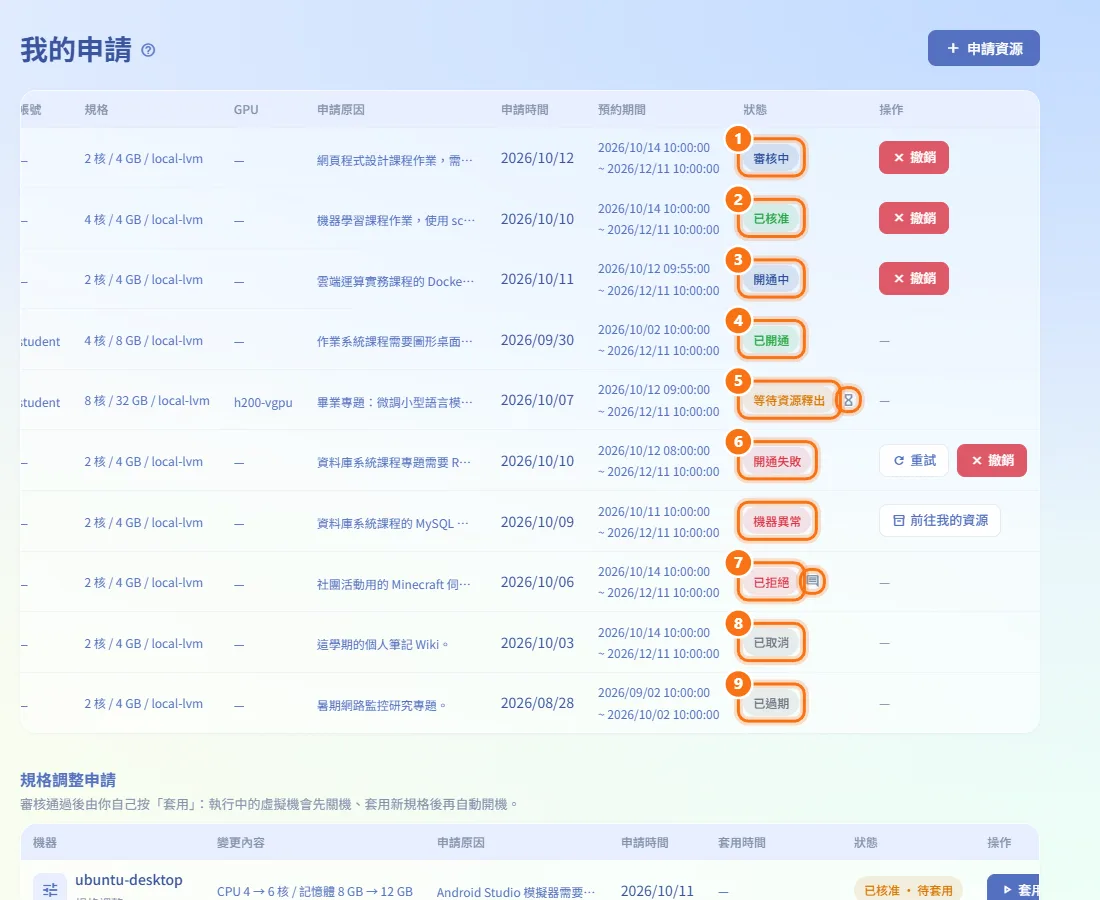Click the ubuntu-desktop machine name
The height and width of the screenshot is (900, 1100).
pyautogui.click(x=128, y=879)
